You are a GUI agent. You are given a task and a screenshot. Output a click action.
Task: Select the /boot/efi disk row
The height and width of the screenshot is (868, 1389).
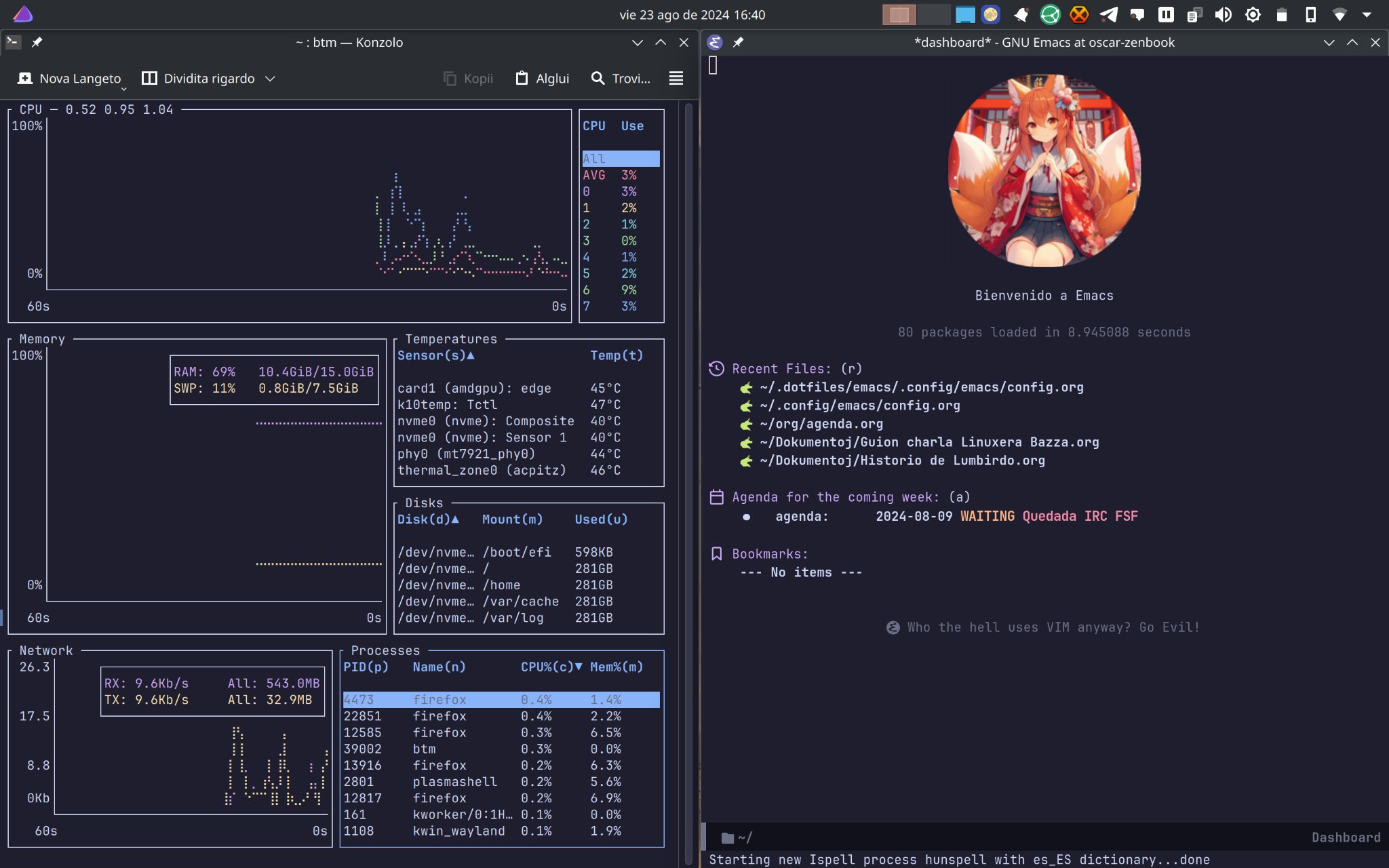(x=528, y=552)
